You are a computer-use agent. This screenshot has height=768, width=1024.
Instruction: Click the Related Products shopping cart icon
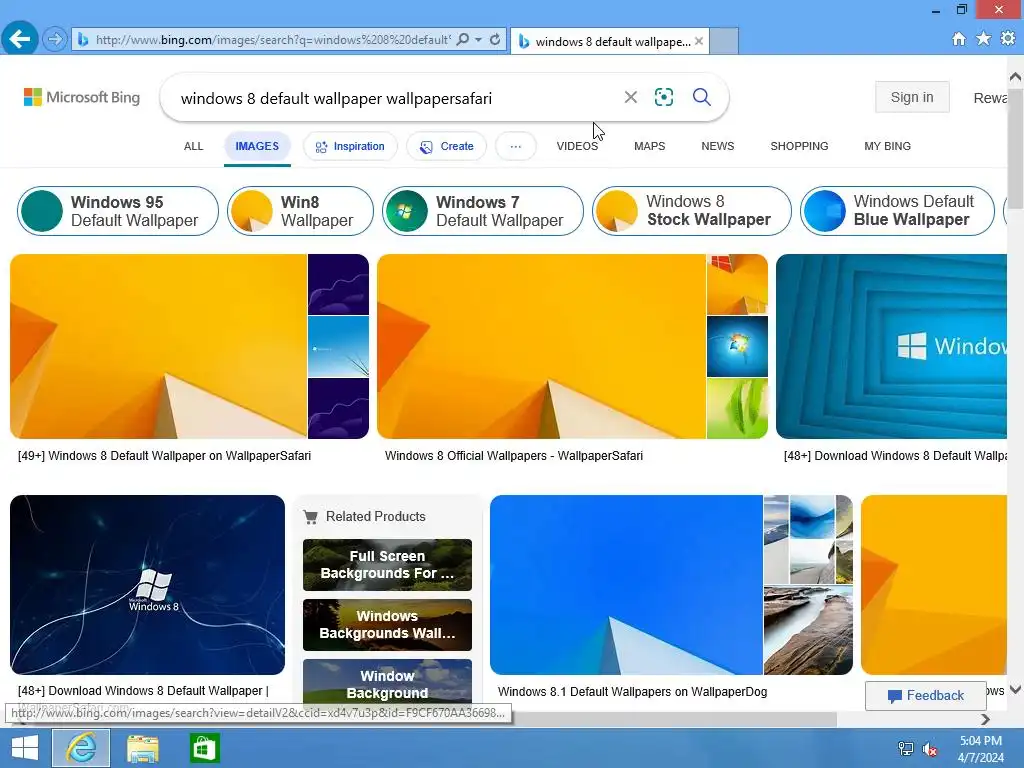tap(311, 517)
